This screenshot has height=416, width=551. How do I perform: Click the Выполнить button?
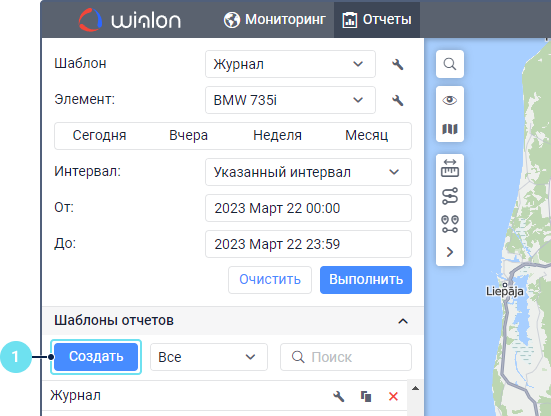click(x=366, y=280)
